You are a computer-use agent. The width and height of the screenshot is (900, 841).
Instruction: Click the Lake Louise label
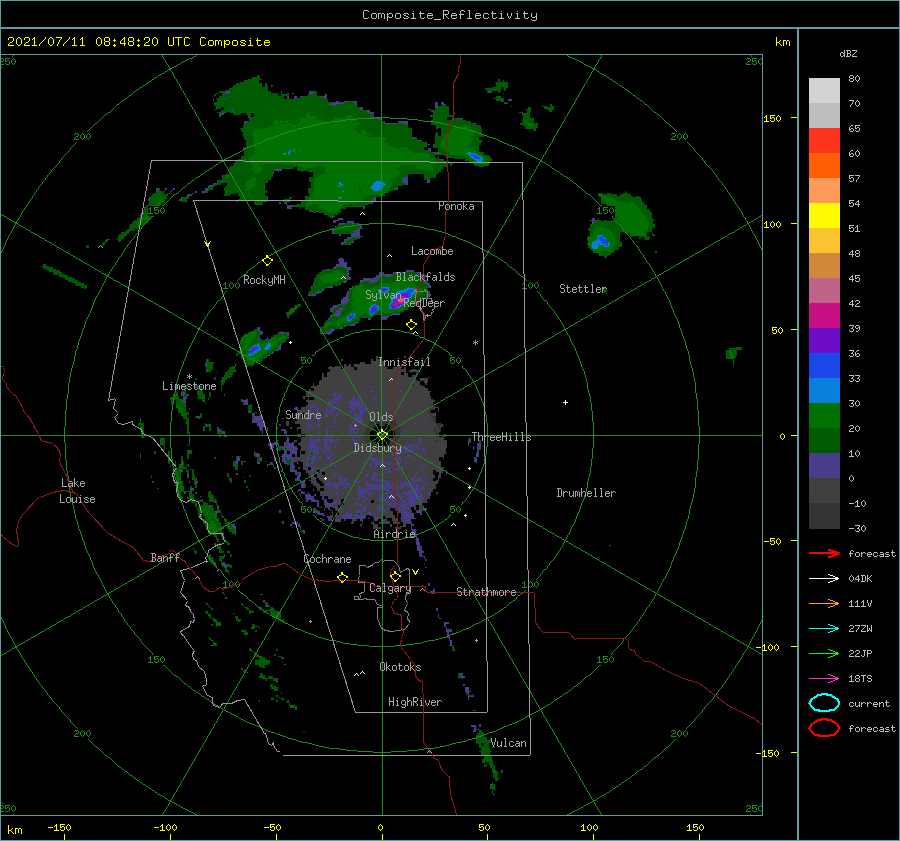coord(77,491)
